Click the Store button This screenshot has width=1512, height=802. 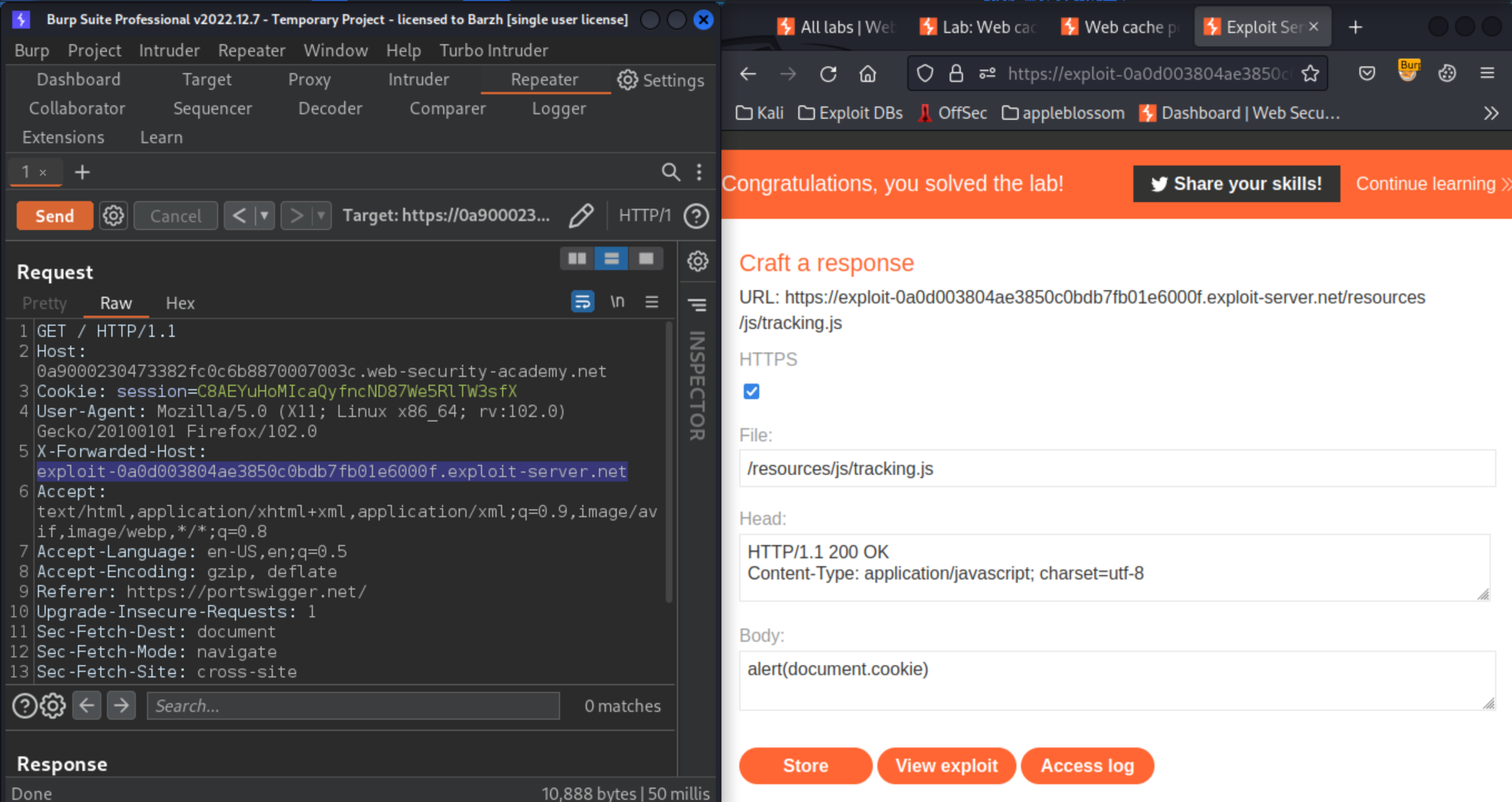[x=805, y=766]
